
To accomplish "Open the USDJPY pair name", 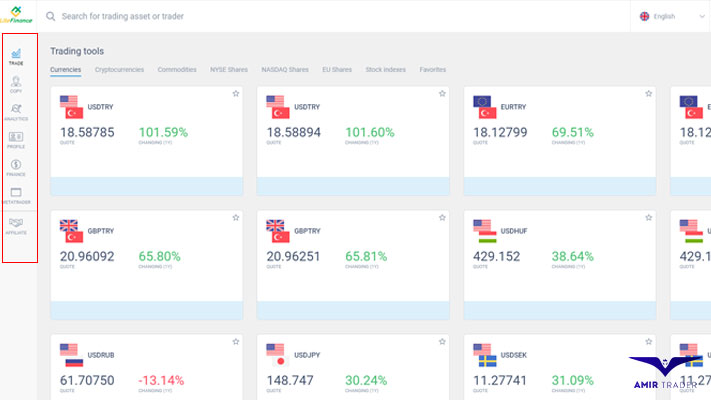I will click(307, 355).
